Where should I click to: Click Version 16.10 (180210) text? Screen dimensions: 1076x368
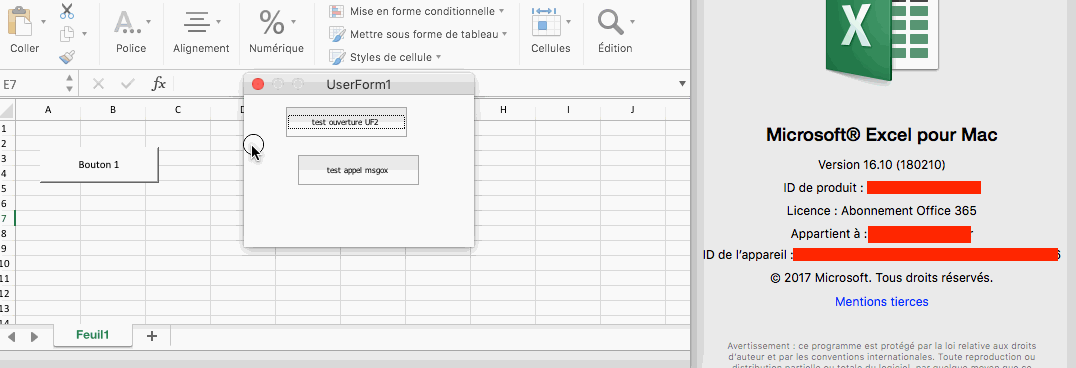click(882, 165)
